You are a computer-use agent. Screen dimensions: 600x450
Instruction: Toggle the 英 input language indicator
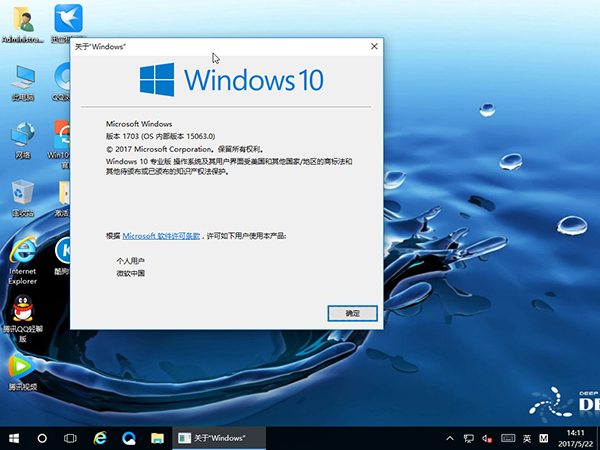tap(525, 438)
